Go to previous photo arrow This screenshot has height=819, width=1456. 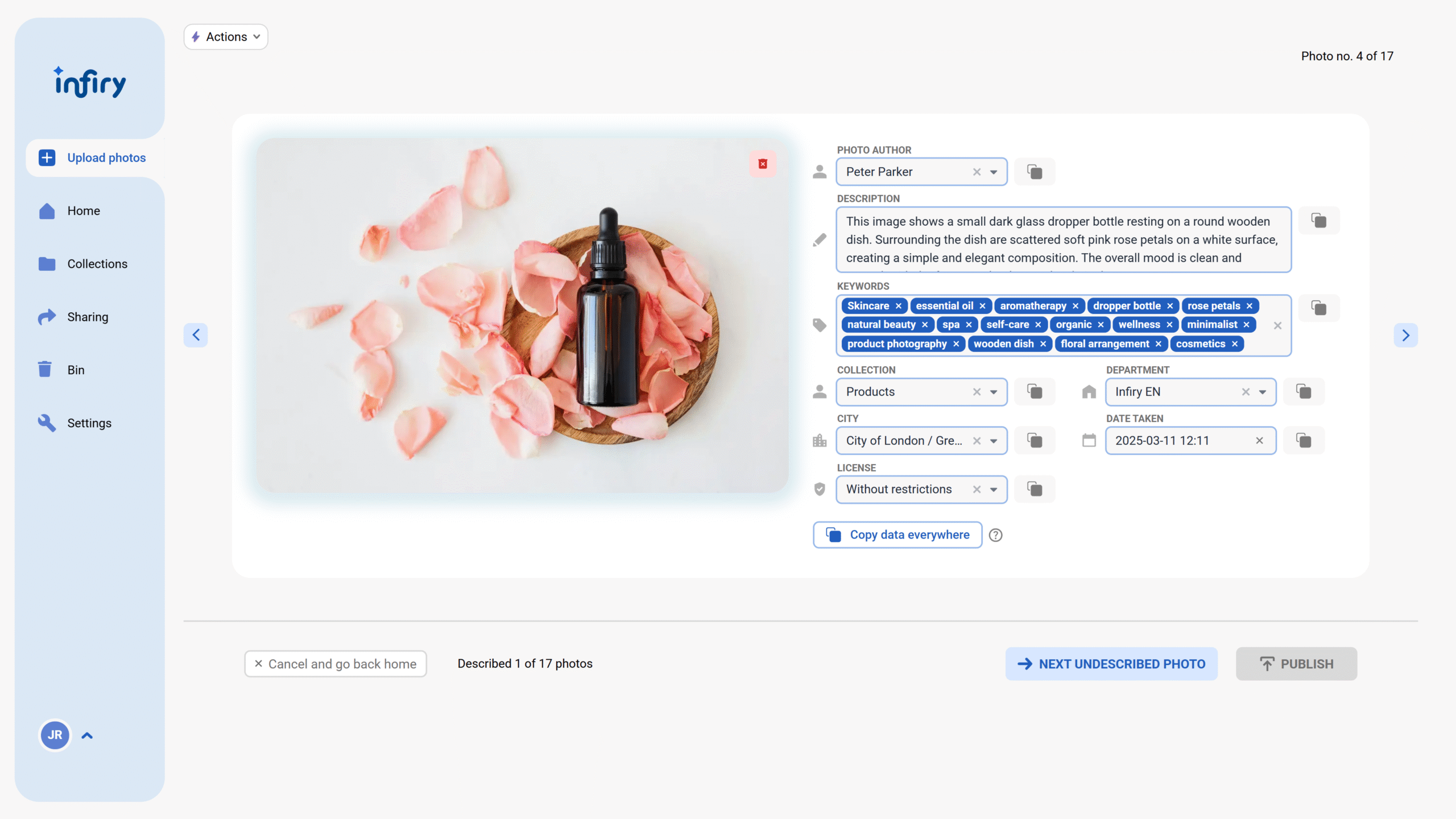click(x=196, y=335)
